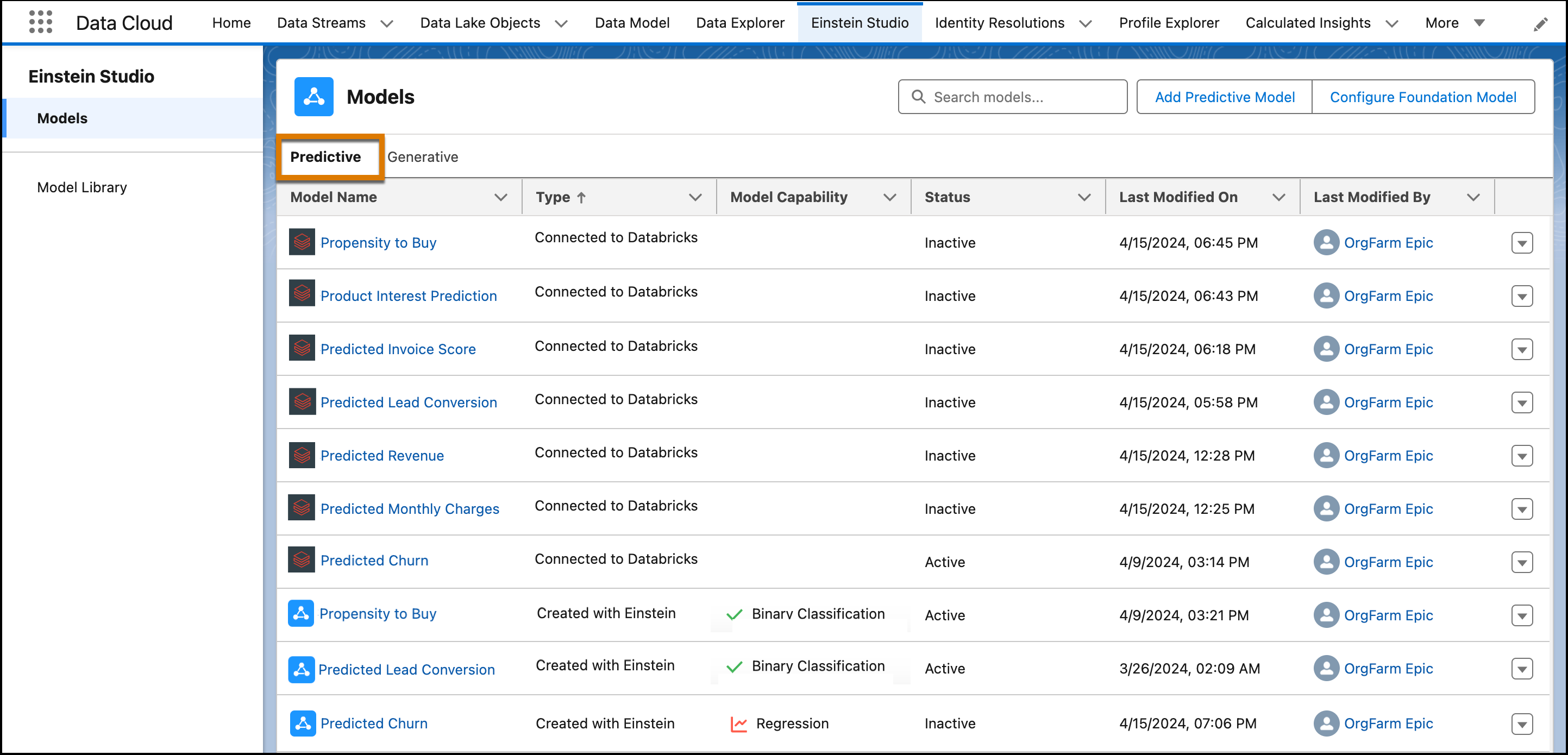Screen dimensions: 1568x755
Task: Click the Type column sort arrow
Action: point(581,197)
